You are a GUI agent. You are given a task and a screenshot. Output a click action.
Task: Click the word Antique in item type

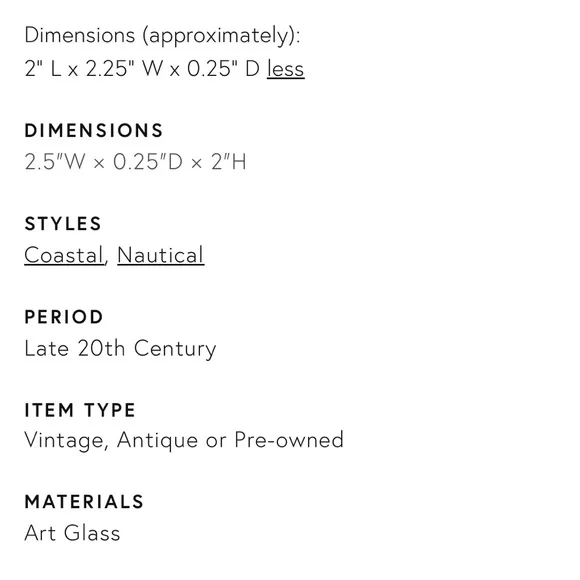pyautogui.click(x=158, y=440)
